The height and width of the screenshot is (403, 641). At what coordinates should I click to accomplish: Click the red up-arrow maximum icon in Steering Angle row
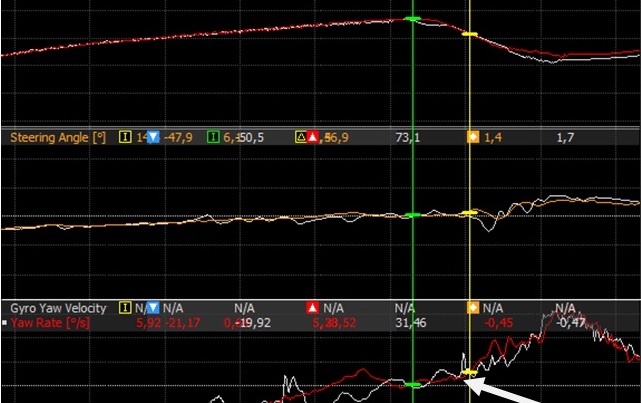[x=313, y=137]
